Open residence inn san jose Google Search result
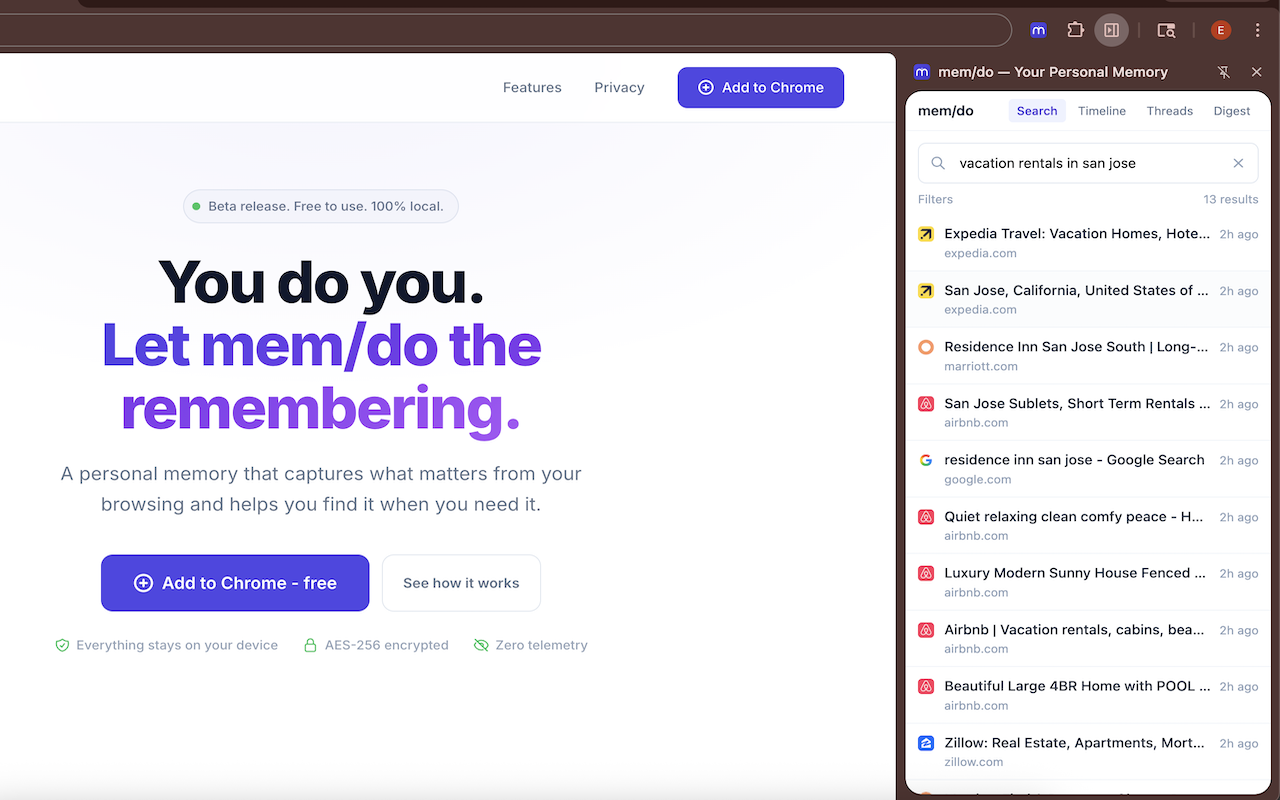Screen dimensions: 1280x800 tap(1088, 469)
